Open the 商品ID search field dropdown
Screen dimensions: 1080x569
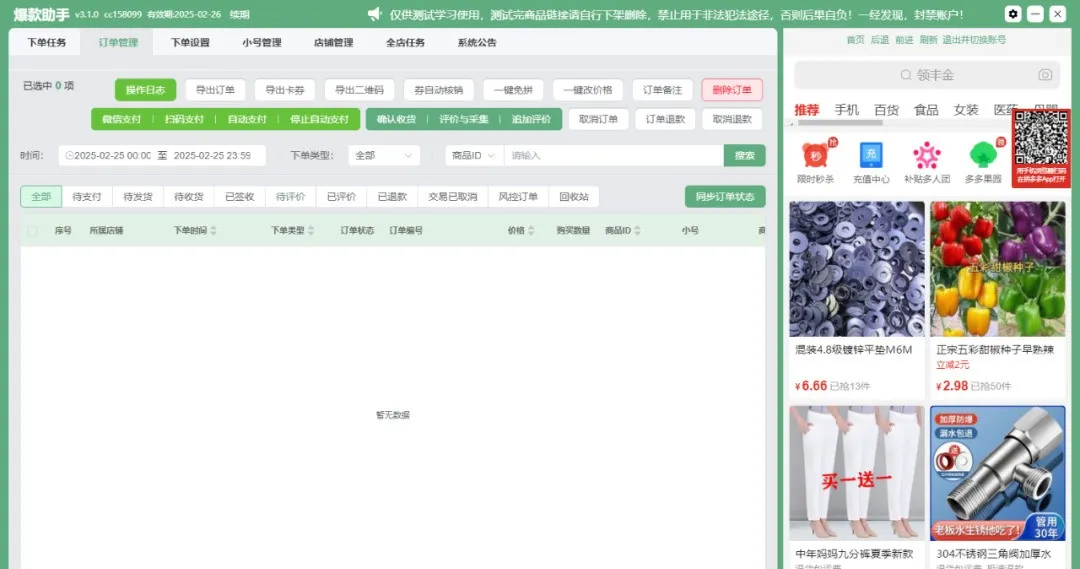pyautogui.click(x=473, y=156)
